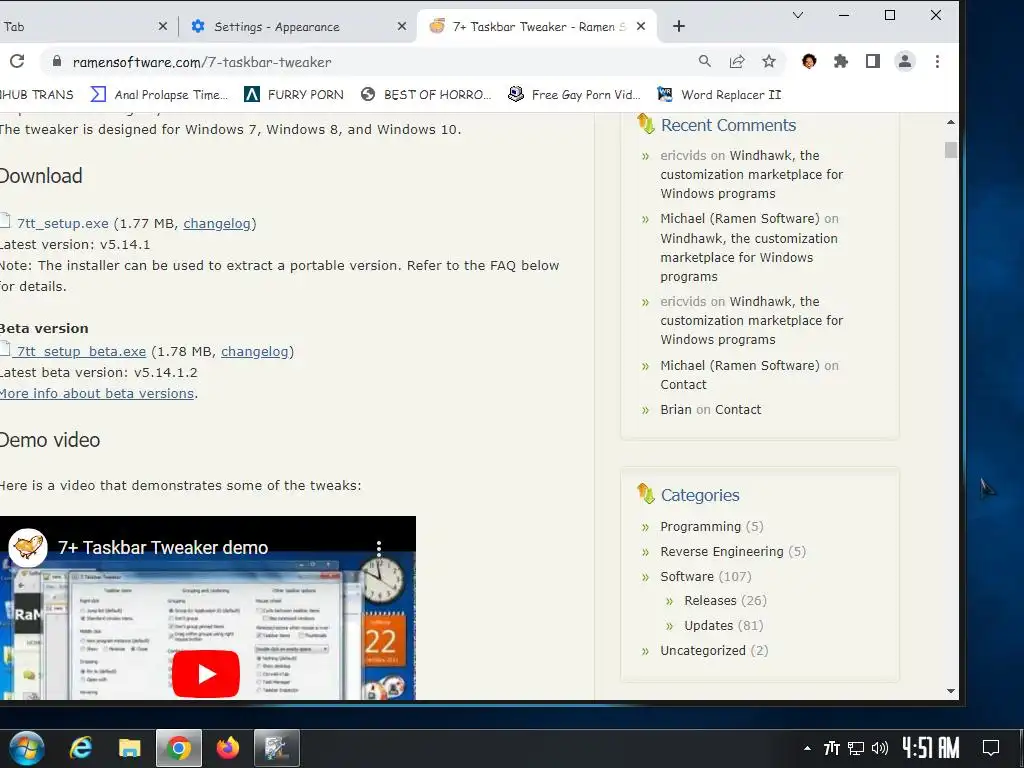Open network tray icon
The height and width of the screenshot is (768, 1024).
pos(856,748)
